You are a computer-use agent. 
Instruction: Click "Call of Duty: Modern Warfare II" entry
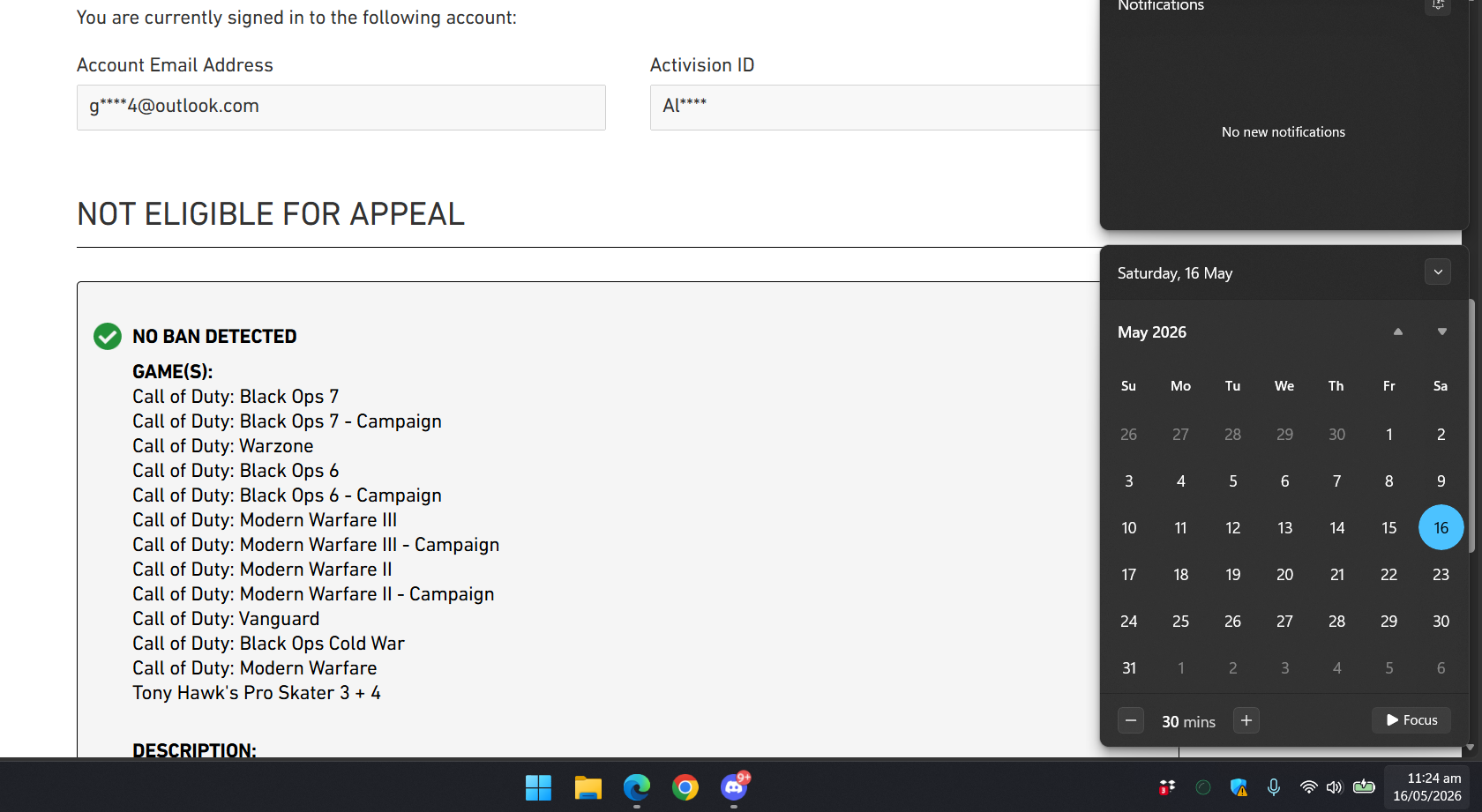(x=262, y=570)
